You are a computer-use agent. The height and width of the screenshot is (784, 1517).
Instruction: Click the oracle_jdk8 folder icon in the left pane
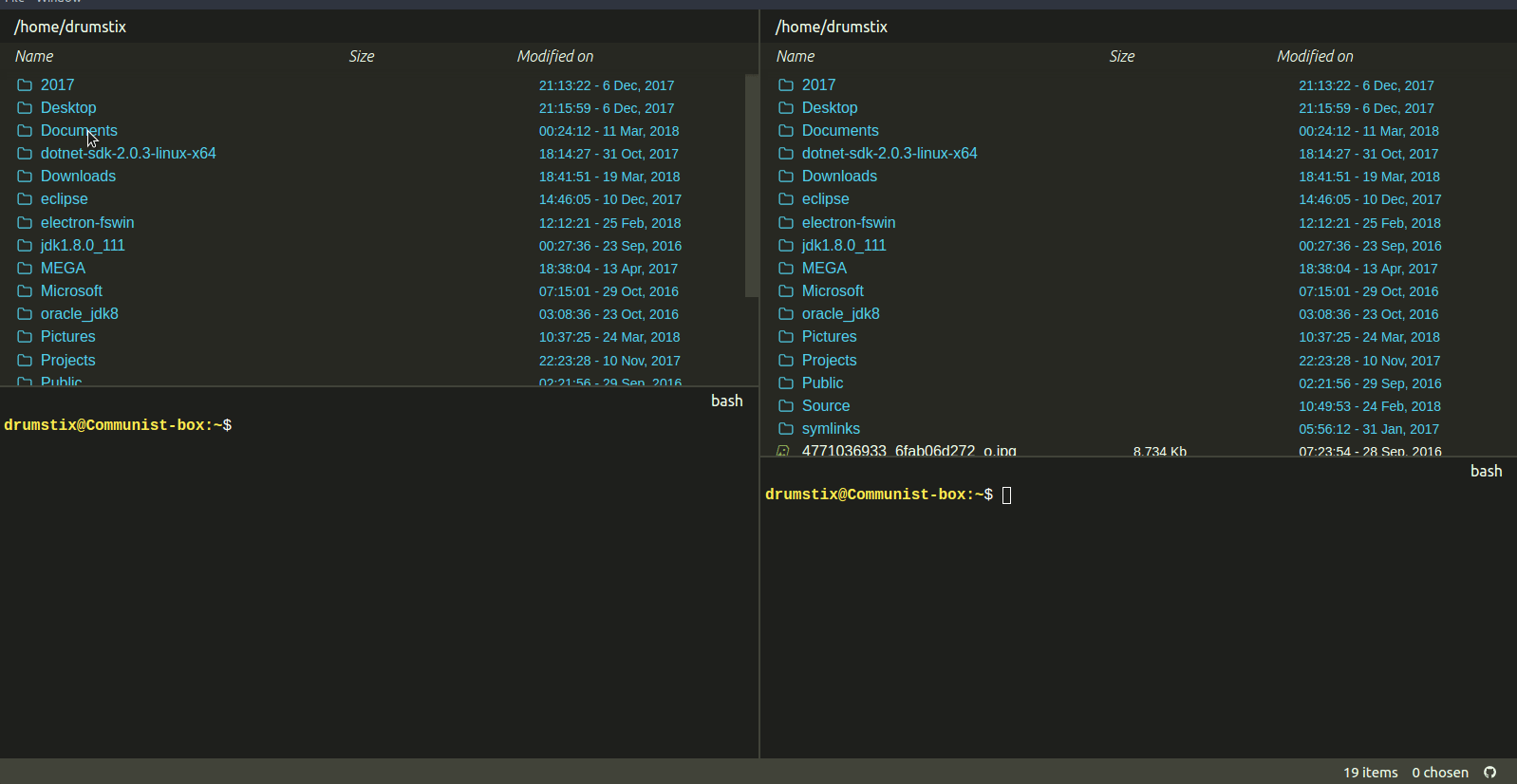click(x=25, y=314)
